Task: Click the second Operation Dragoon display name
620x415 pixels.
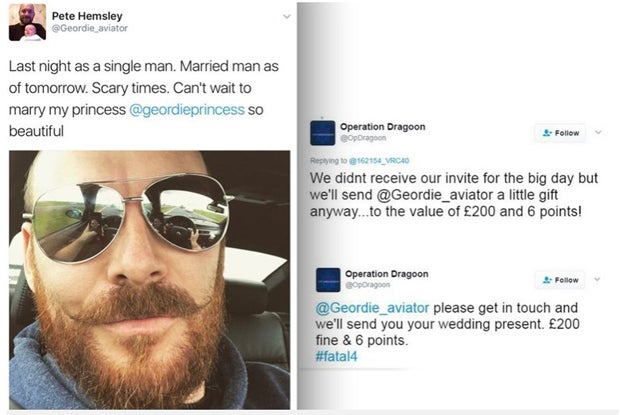Action: point(387,274)
